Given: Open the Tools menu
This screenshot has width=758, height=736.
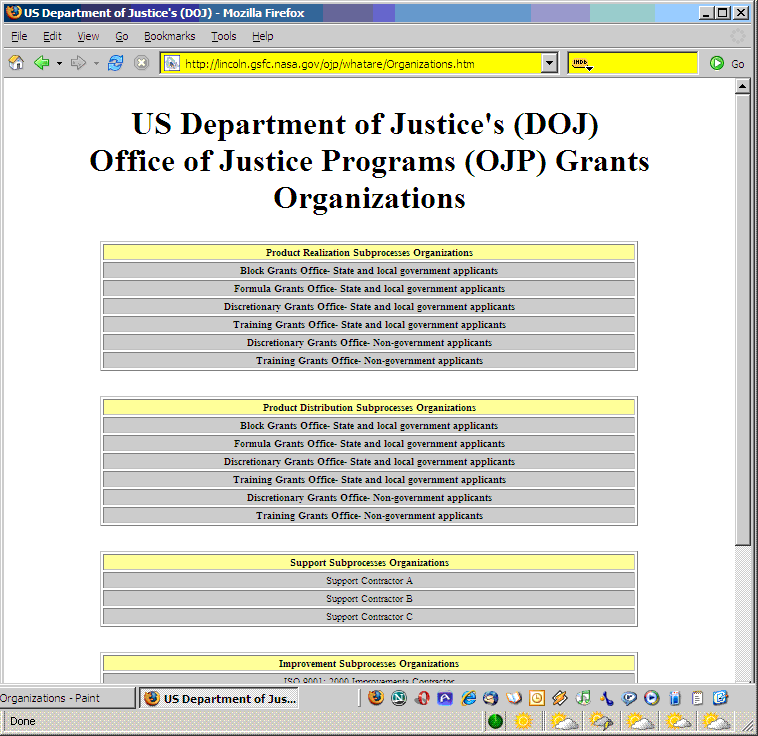Looking at the screenshot, I should [224, 36].
